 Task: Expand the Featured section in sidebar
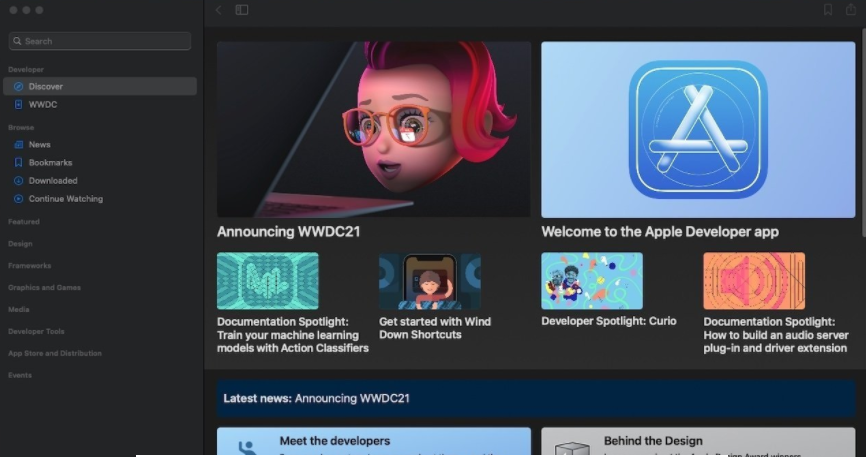[x=24, y=222]
